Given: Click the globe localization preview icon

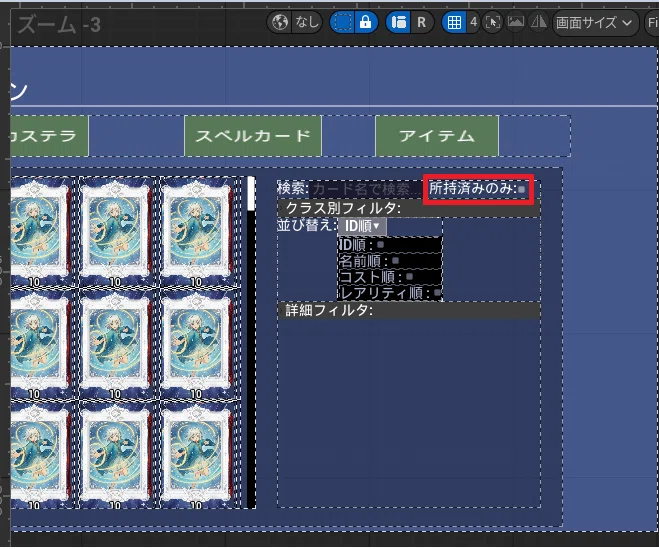Looking at the screenshot, I should click(280, 22).
